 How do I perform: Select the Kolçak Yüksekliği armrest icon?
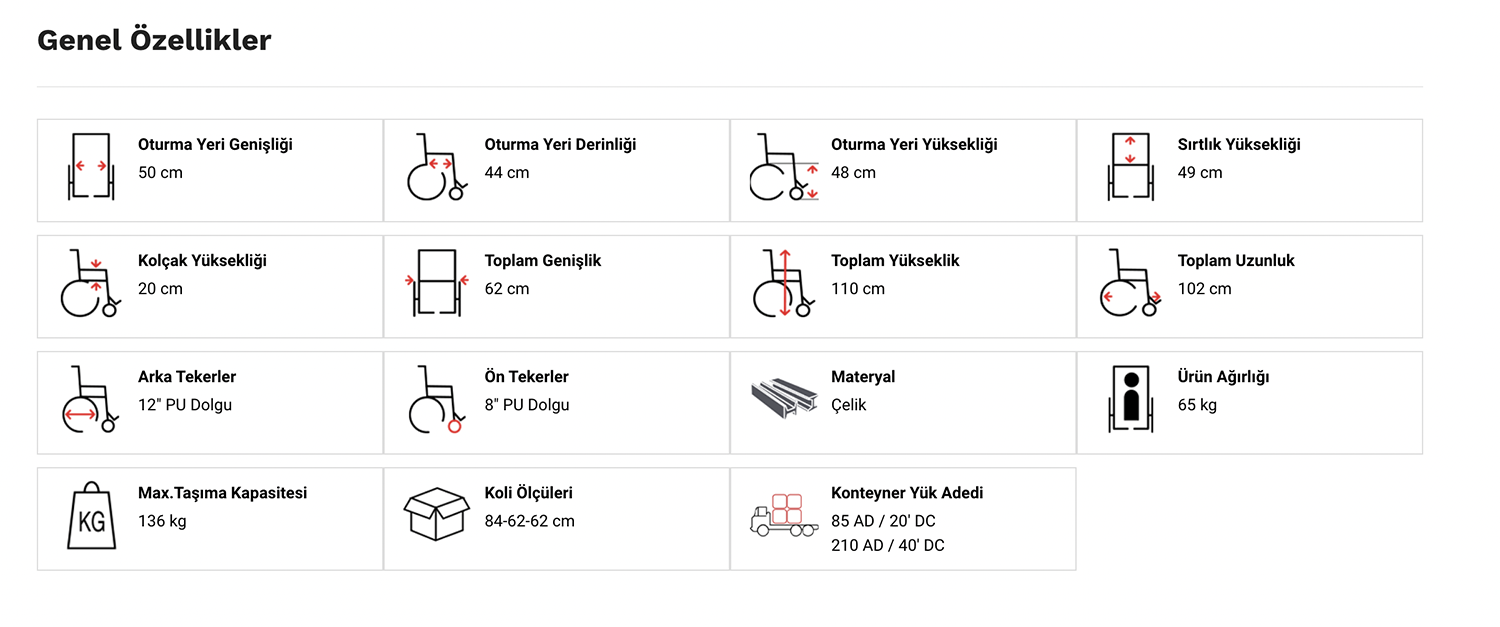(91, 284)
